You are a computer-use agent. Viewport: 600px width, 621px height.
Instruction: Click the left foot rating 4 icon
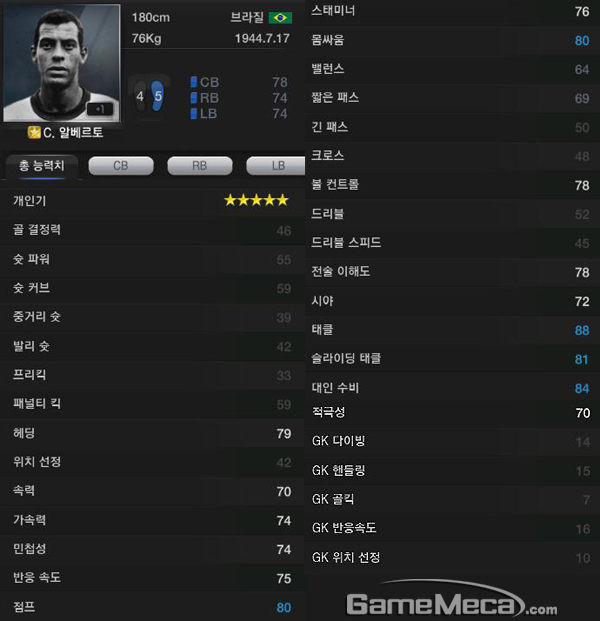(140, 96)
